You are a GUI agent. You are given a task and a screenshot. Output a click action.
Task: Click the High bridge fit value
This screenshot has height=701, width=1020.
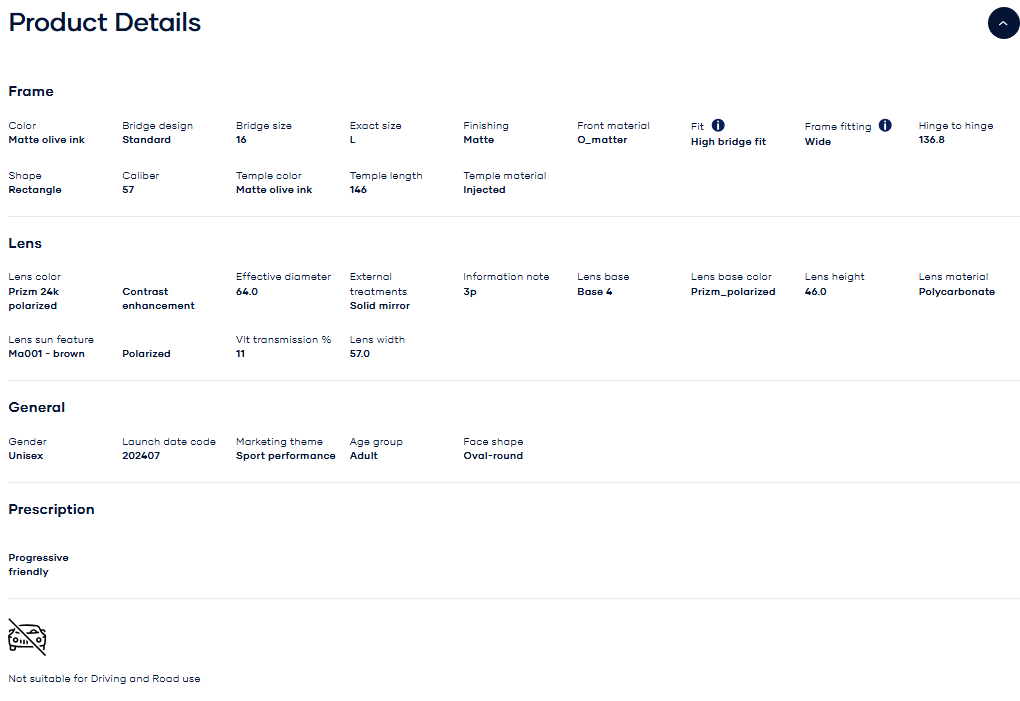click(728, 142)
